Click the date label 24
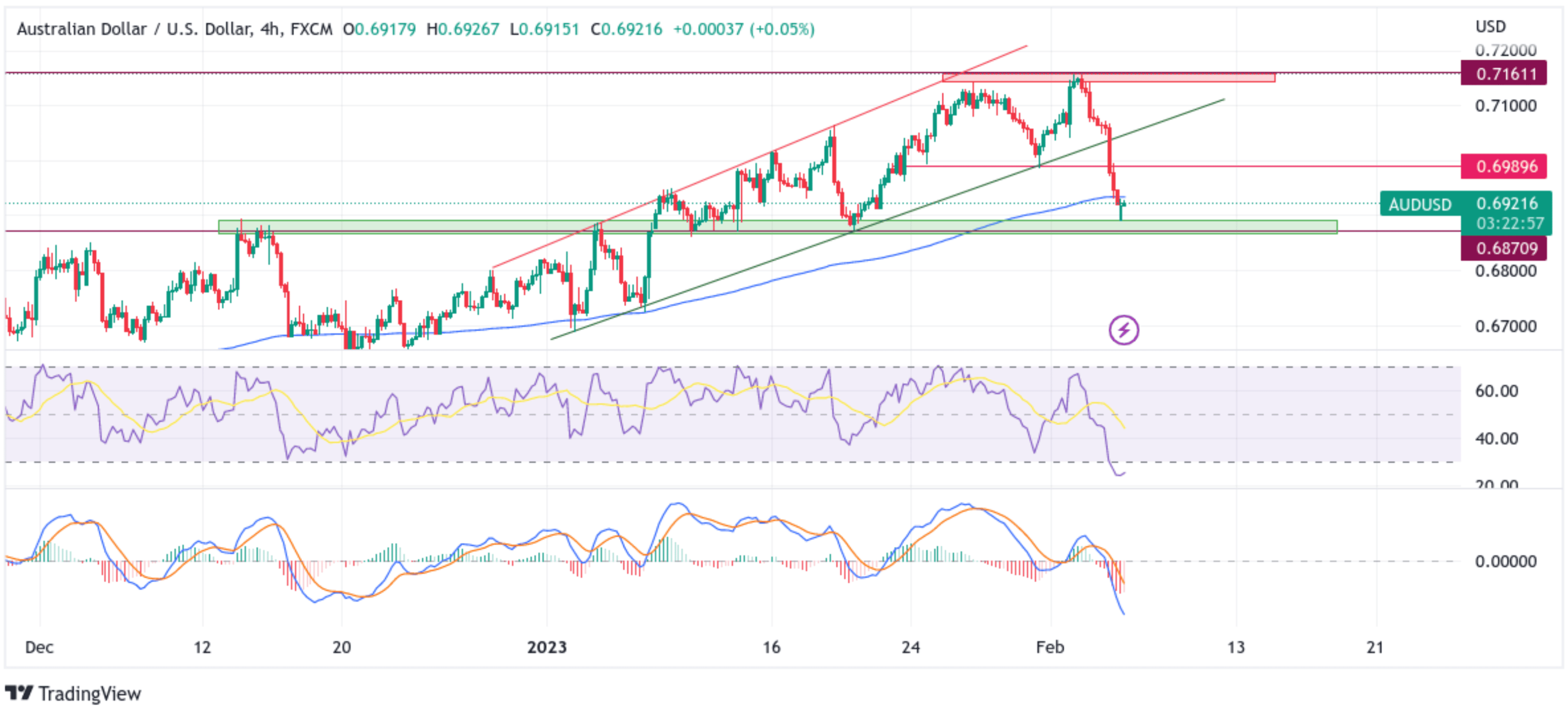This screenshot has height=719, width=1568. point(911,647)
